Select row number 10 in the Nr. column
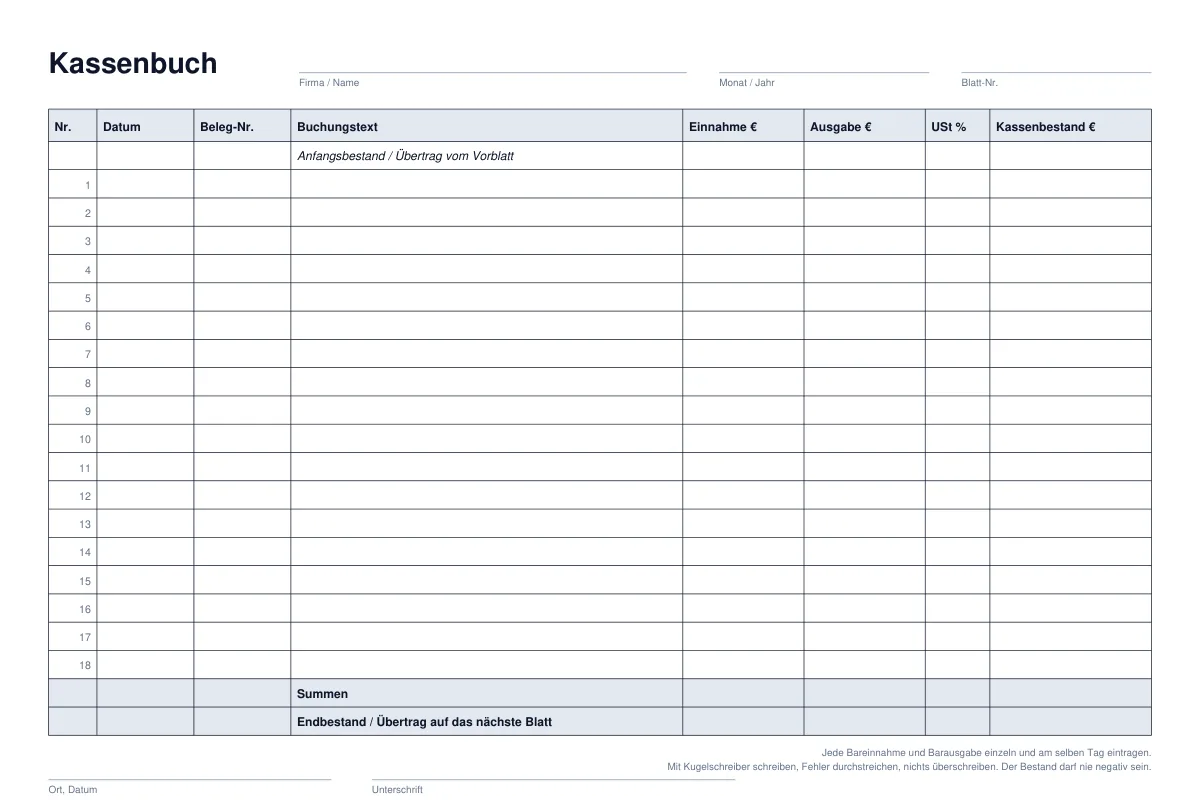 coord(85,439)
